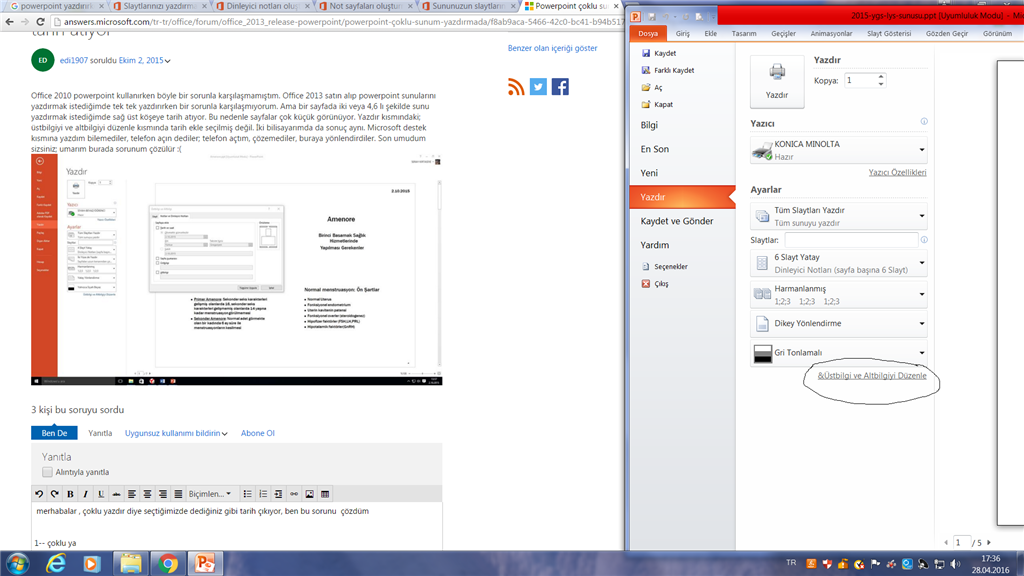Click the Kaydet save icon in backstage
1024x576 pixels.
click(646, 53)
